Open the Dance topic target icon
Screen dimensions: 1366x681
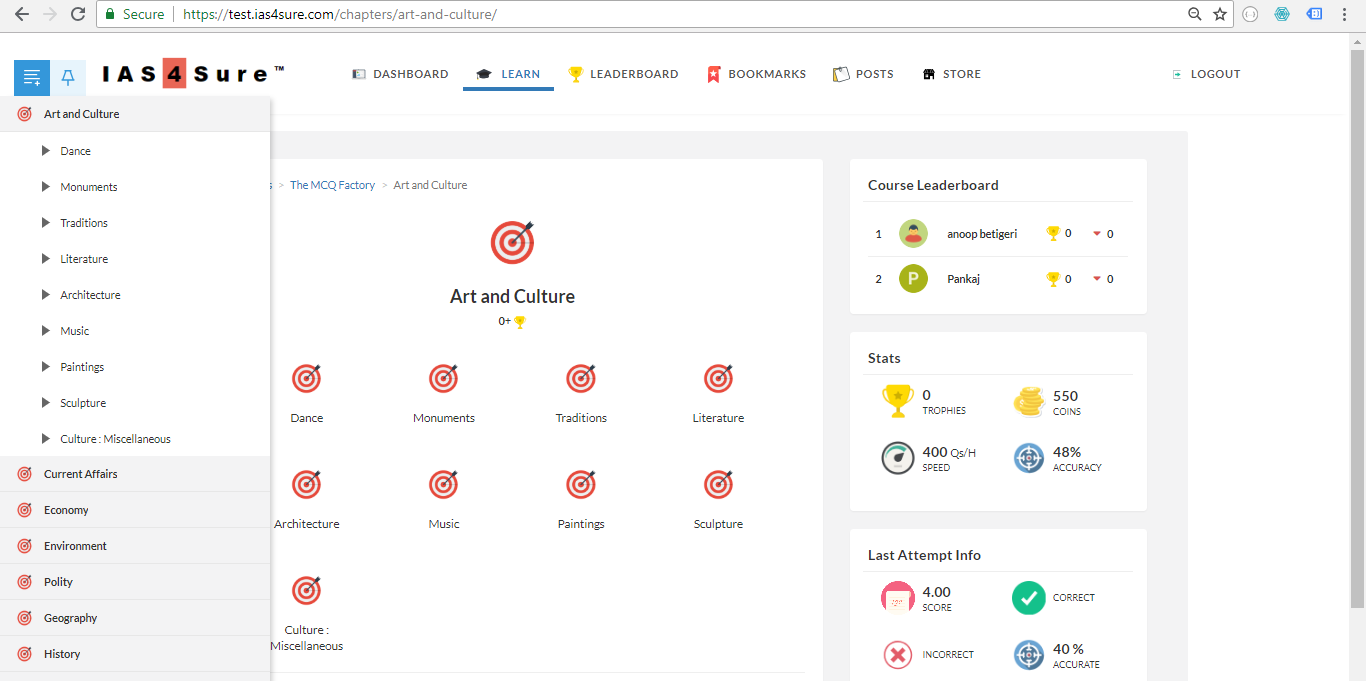(306, 379)
